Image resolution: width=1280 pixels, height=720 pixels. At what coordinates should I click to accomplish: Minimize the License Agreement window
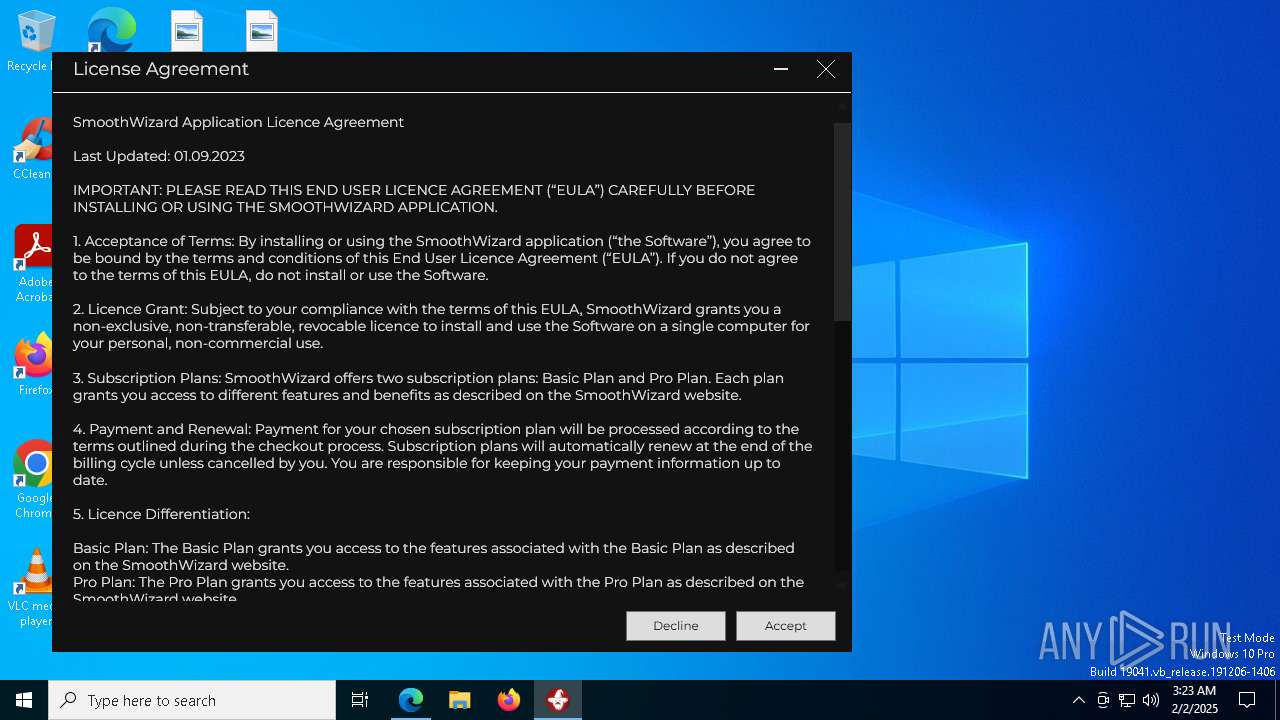click(x=781, y=69)
